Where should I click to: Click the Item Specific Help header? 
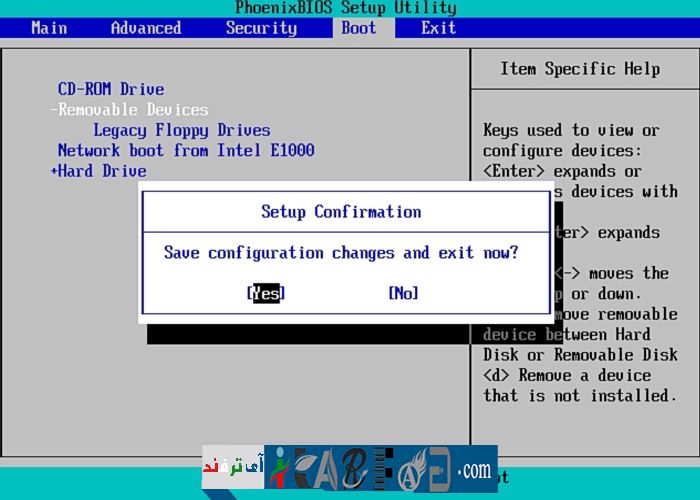580,69
